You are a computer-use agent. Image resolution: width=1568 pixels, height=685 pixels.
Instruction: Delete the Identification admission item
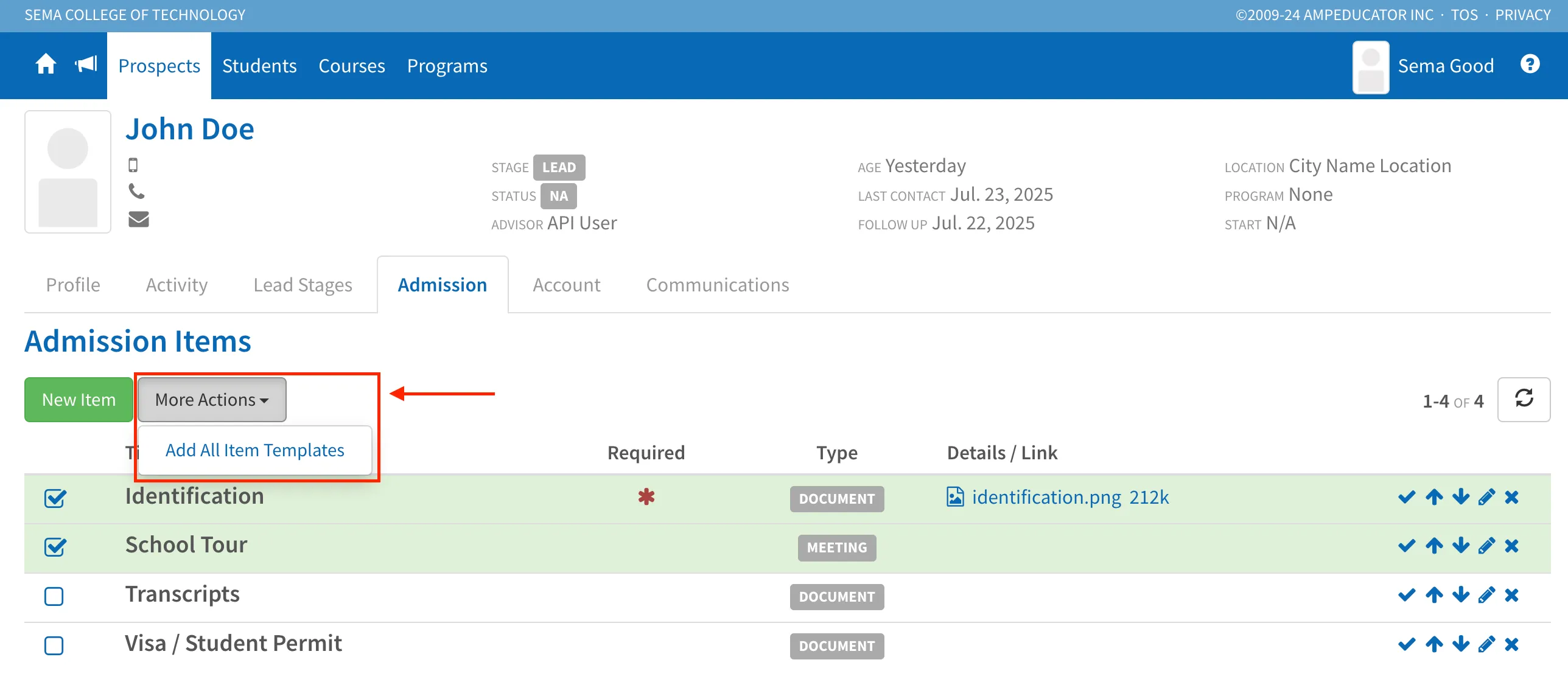(x=1511, y=497)
